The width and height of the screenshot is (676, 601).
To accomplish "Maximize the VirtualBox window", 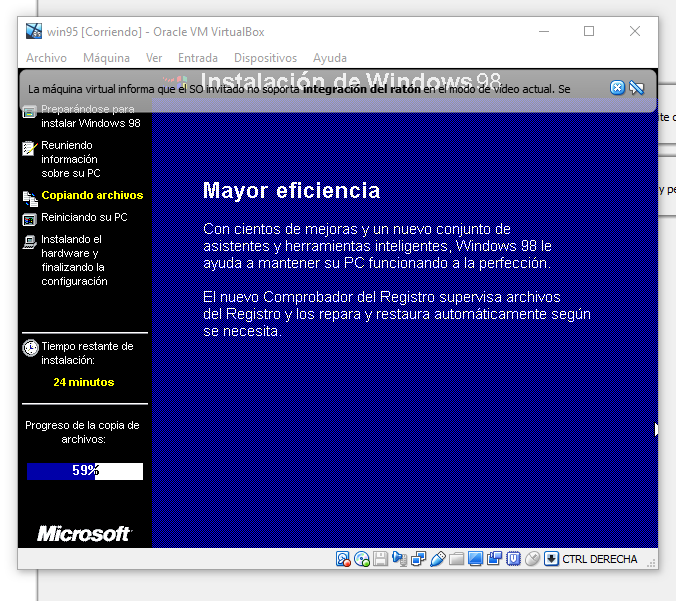I will pyautogui.click(x=589, y=31).
